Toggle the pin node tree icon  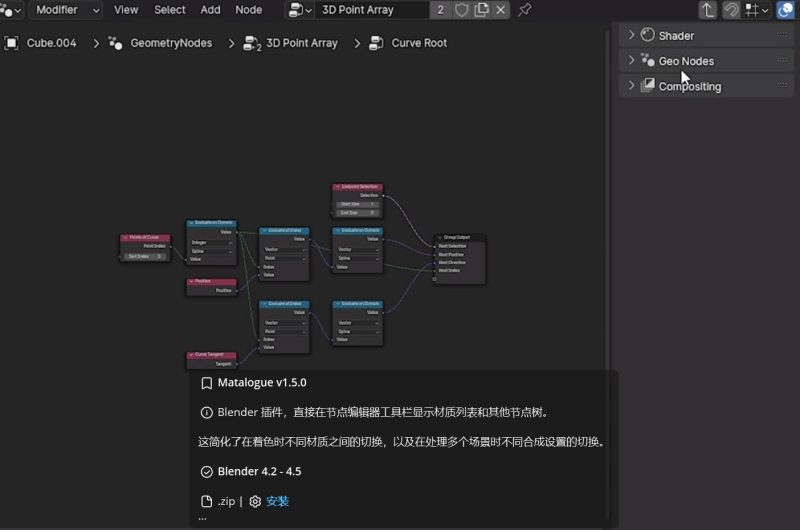click(525, 10)
